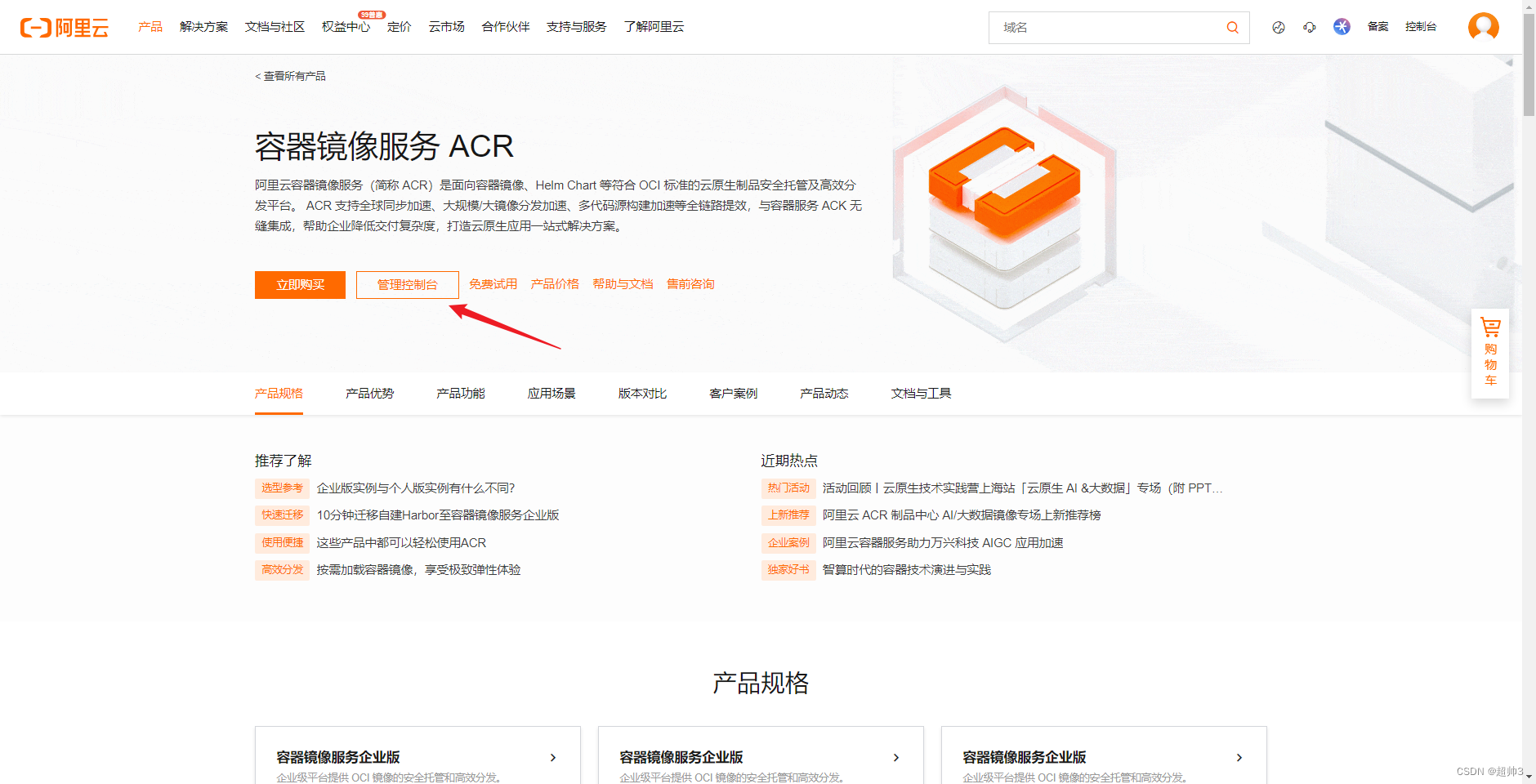
Task: Switch to the 产品功能 tab
Action: (x=460, y=394)
